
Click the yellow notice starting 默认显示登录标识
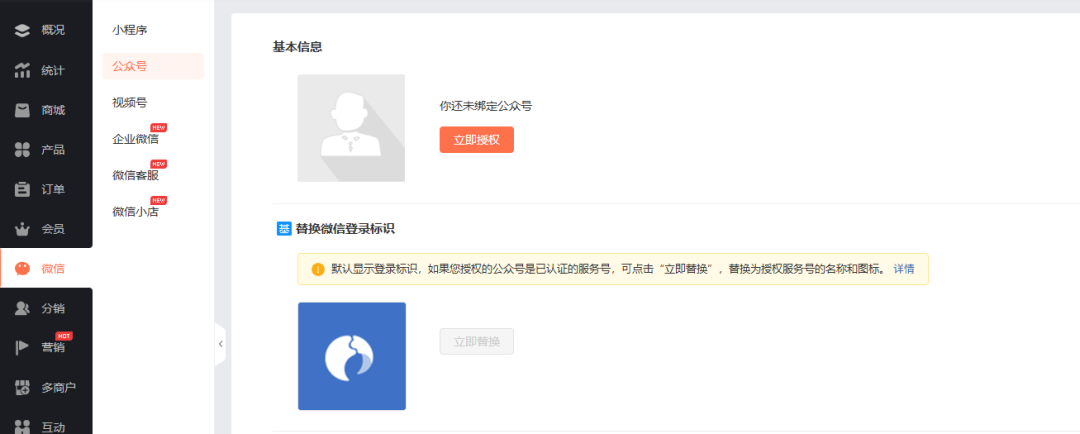coord(613,269)
